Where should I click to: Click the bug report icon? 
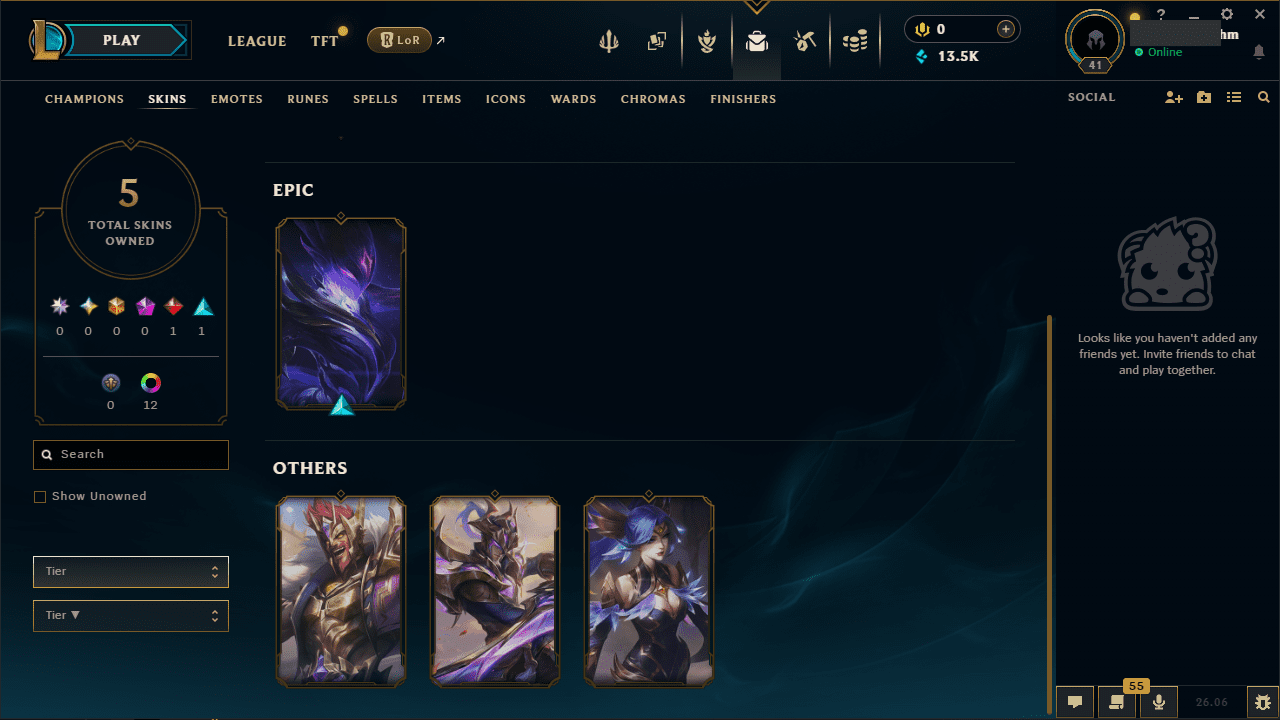coord(1263,702)
